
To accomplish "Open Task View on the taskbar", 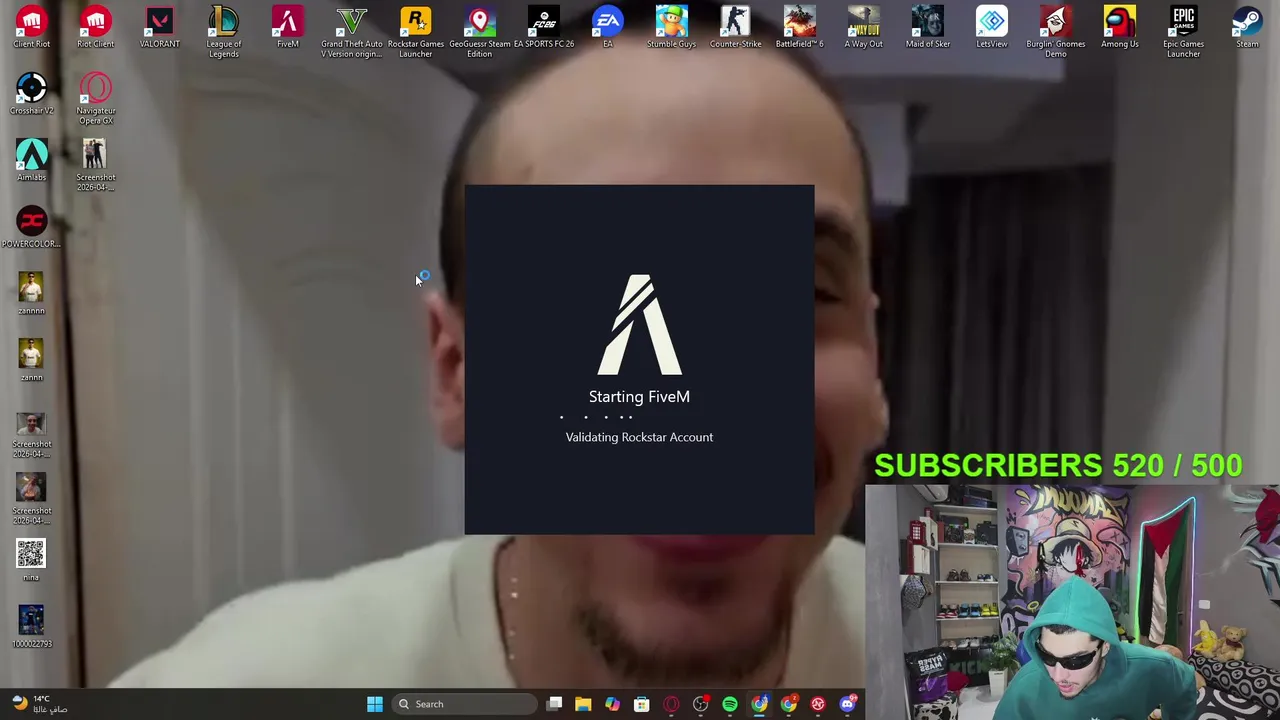I will [x=555, y=704].
